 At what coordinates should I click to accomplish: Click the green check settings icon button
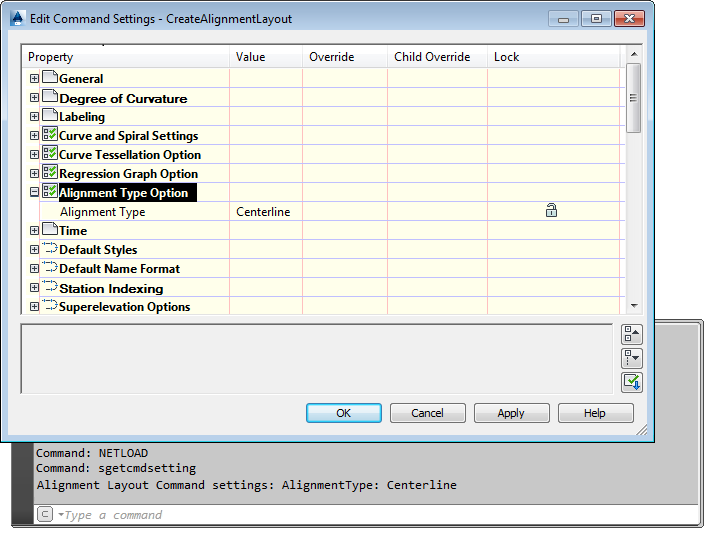[632, 382]
